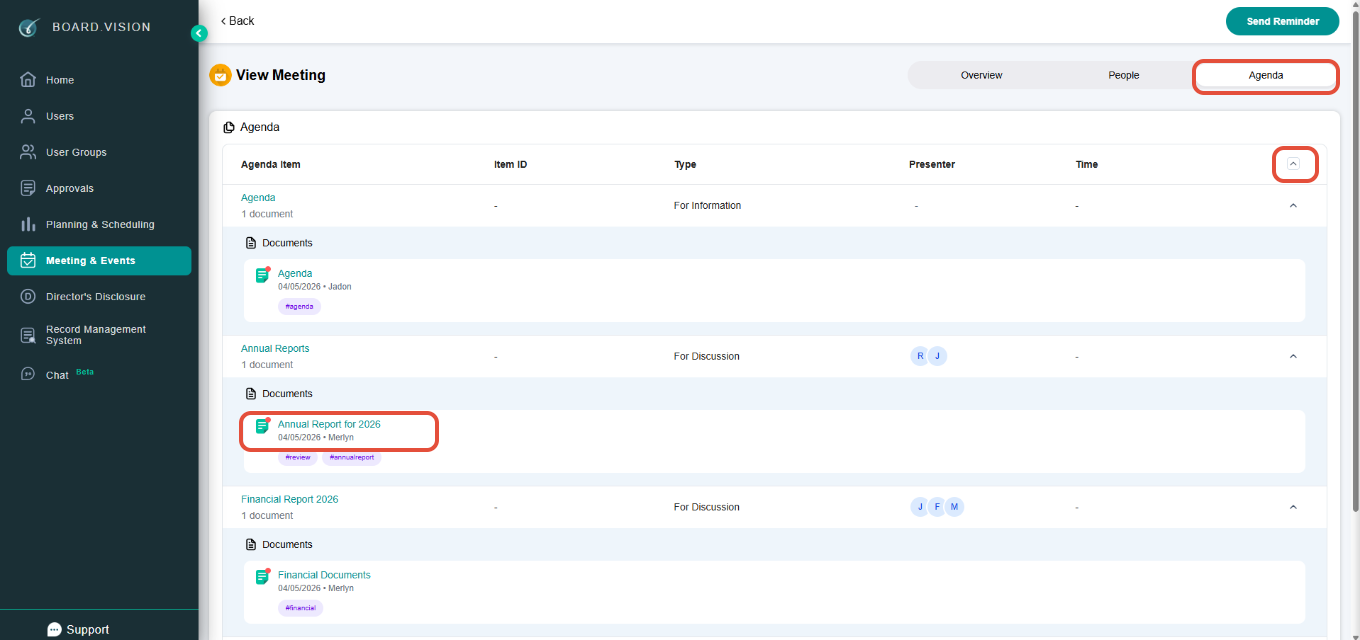1360x640 pixels.
Task: Switch to the People tab
Action: pos(1123,75)
